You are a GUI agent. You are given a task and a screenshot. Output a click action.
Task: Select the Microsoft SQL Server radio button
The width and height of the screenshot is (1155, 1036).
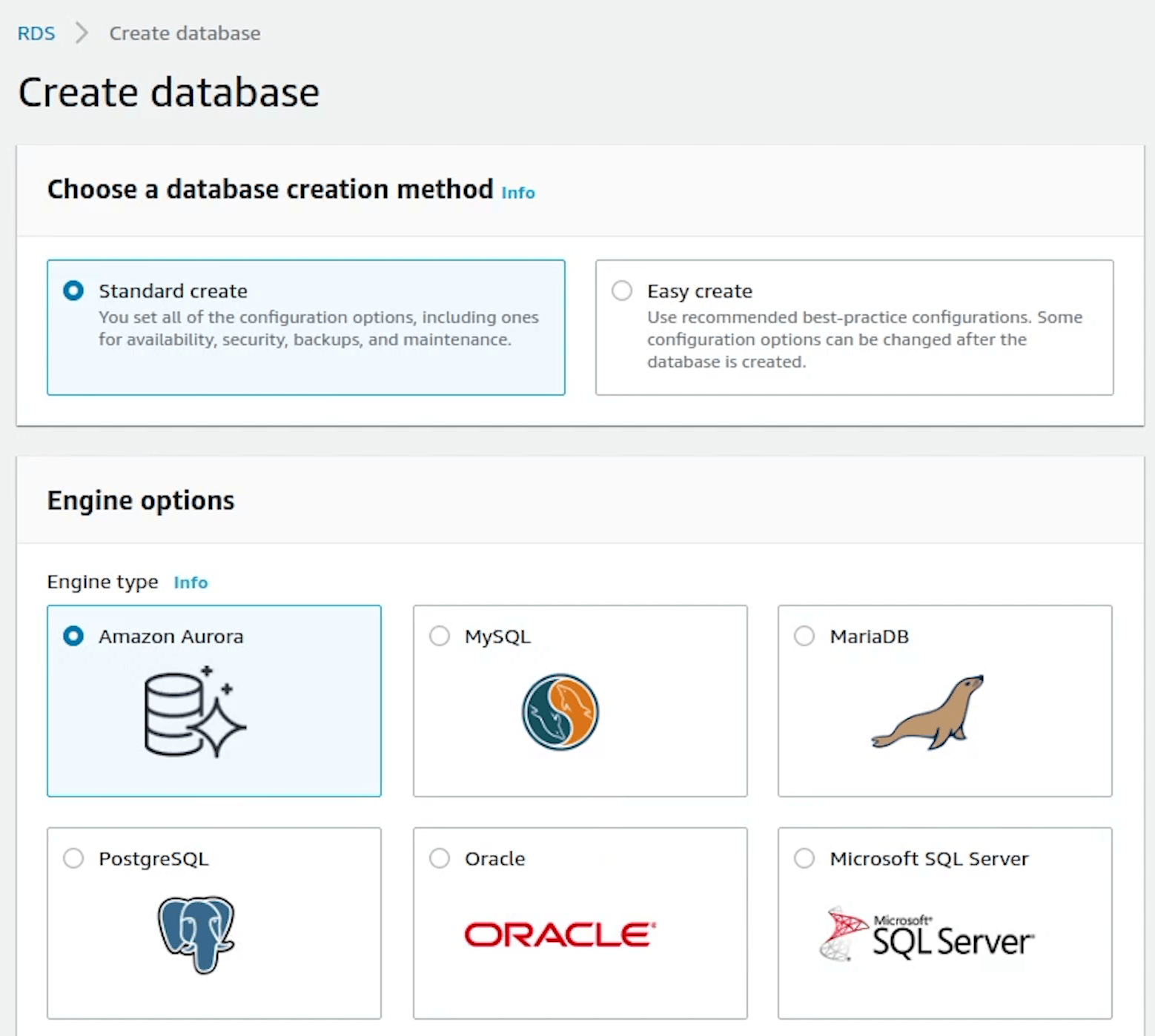point(804,858)
